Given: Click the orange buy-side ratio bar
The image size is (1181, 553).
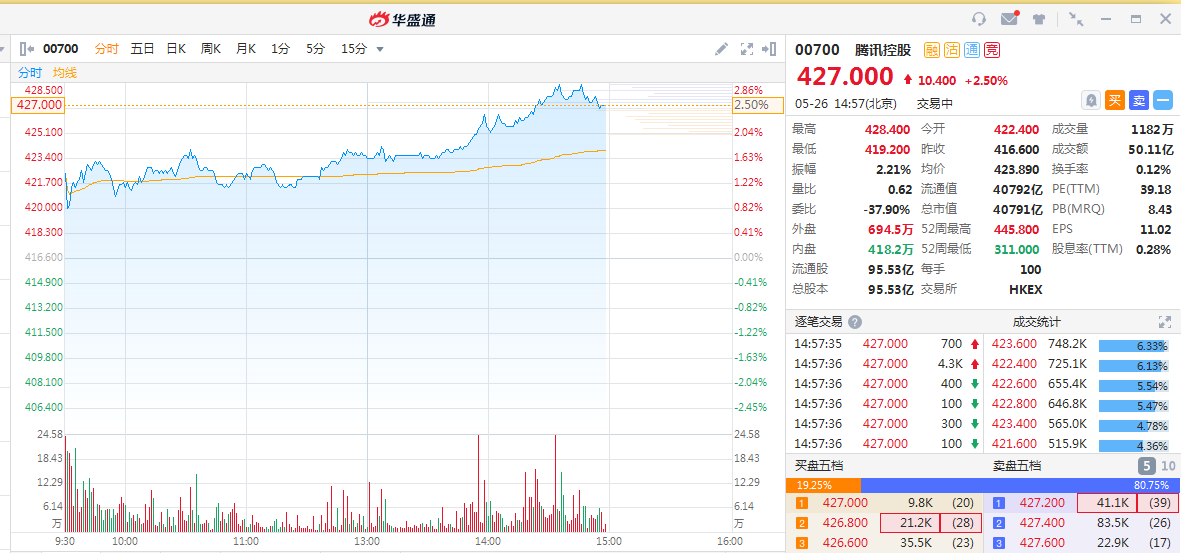Looking at the screenshot, I should (x=822, y=485).
